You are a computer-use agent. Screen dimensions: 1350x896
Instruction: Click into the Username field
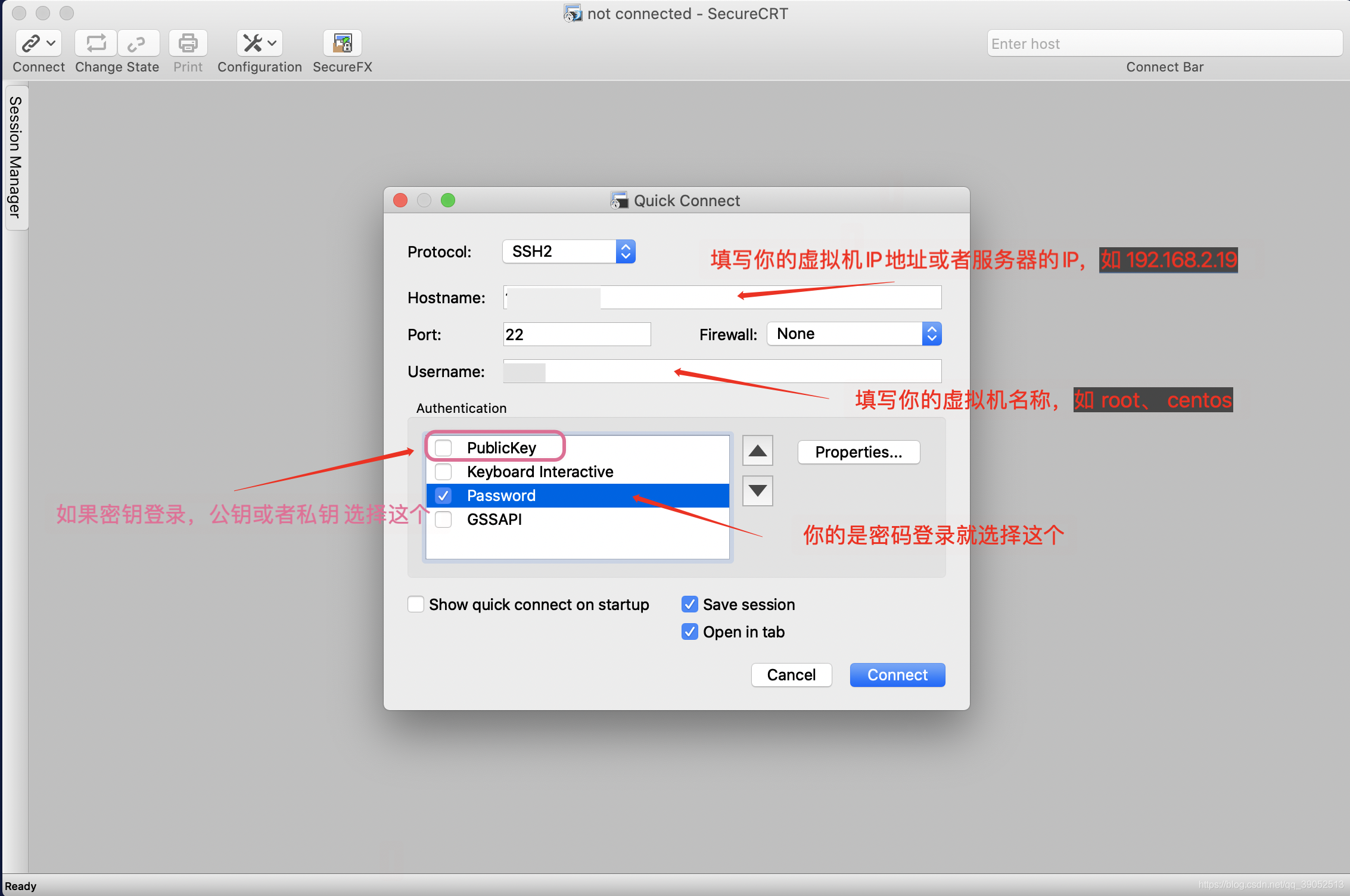[722, 371]
